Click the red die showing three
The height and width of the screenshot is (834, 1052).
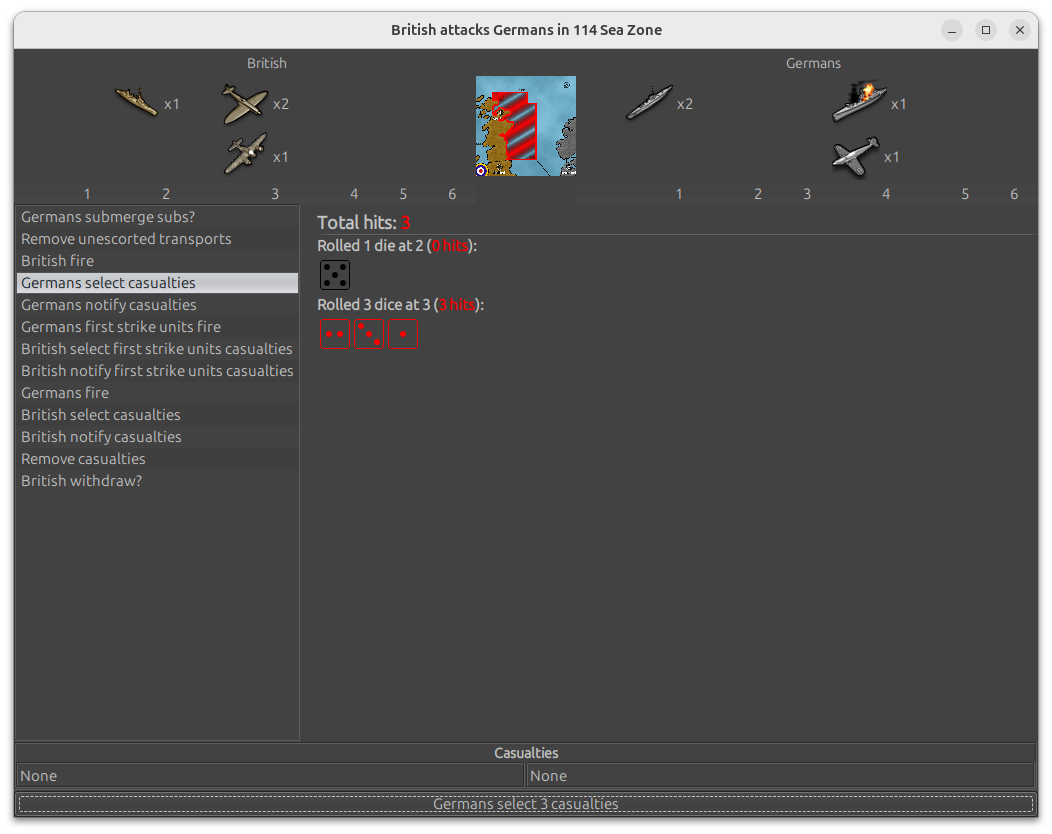coord(369,334)
